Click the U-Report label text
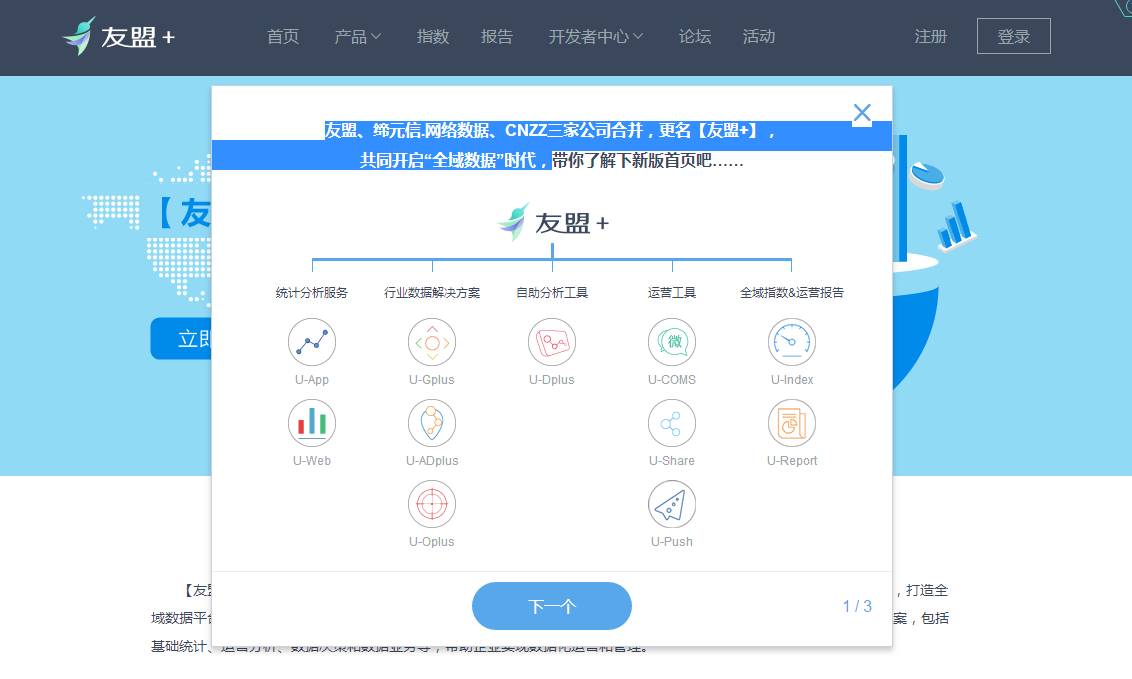 [x=792, y=460]
